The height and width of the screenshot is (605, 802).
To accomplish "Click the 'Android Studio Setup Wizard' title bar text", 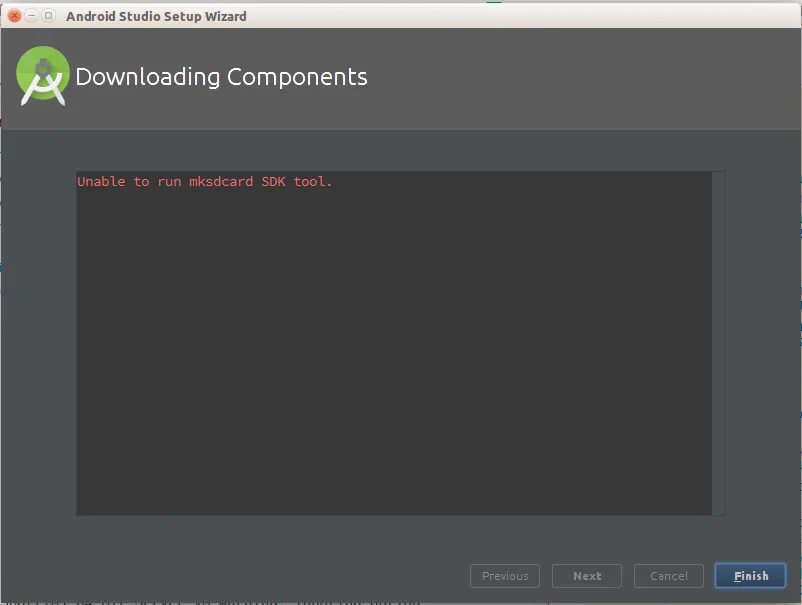I will coord(156,16).
